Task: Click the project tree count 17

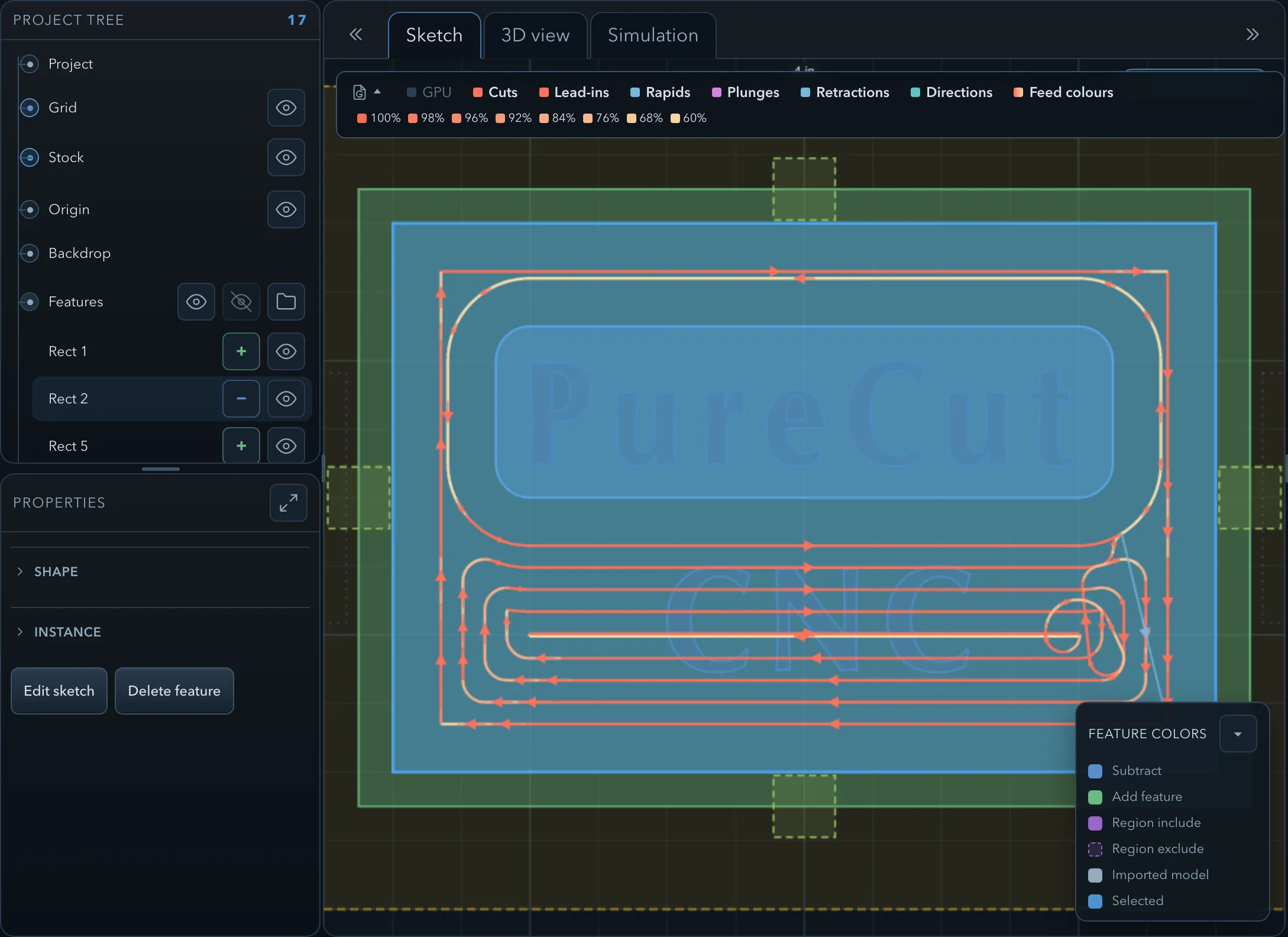Action: (297, 20)
